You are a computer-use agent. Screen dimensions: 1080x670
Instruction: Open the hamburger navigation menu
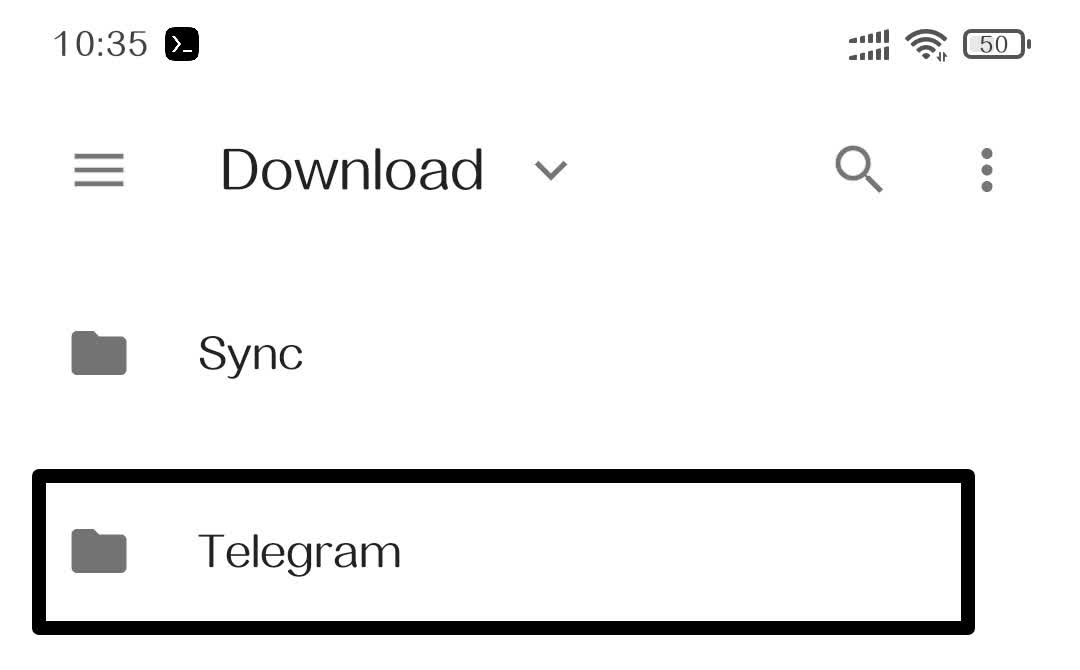coord(99,170)
